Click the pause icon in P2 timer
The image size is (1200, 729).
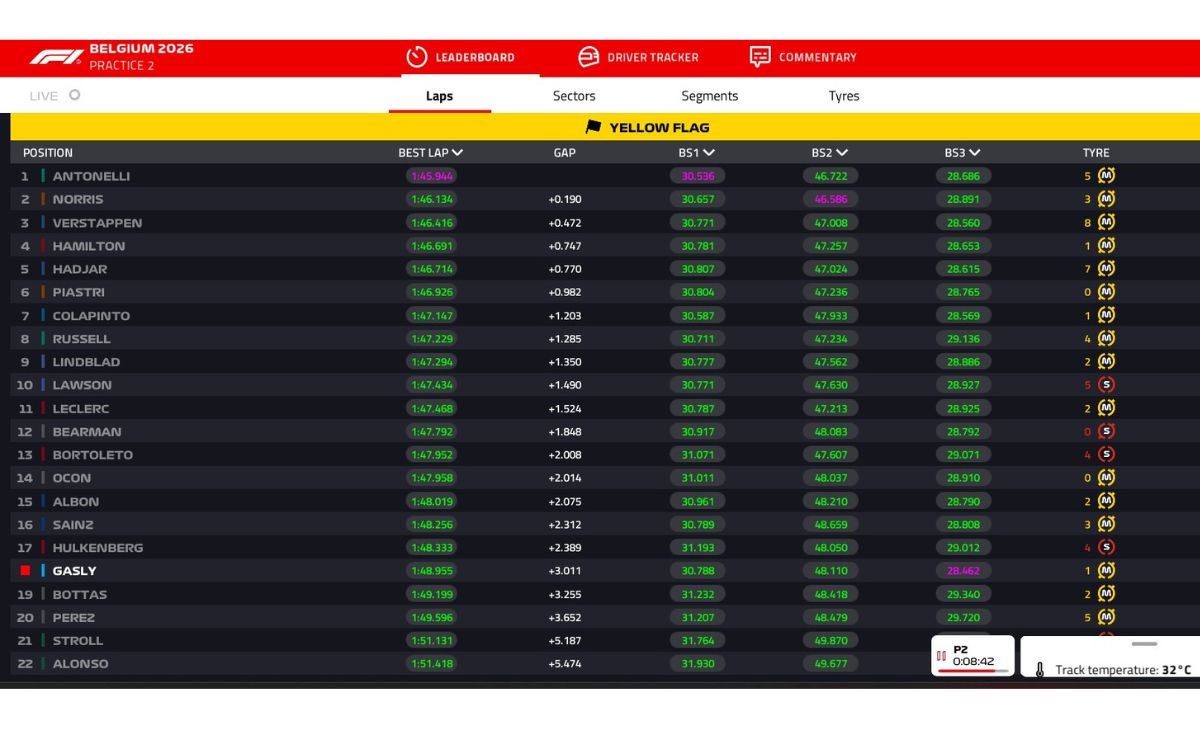(x=941, y=656)
